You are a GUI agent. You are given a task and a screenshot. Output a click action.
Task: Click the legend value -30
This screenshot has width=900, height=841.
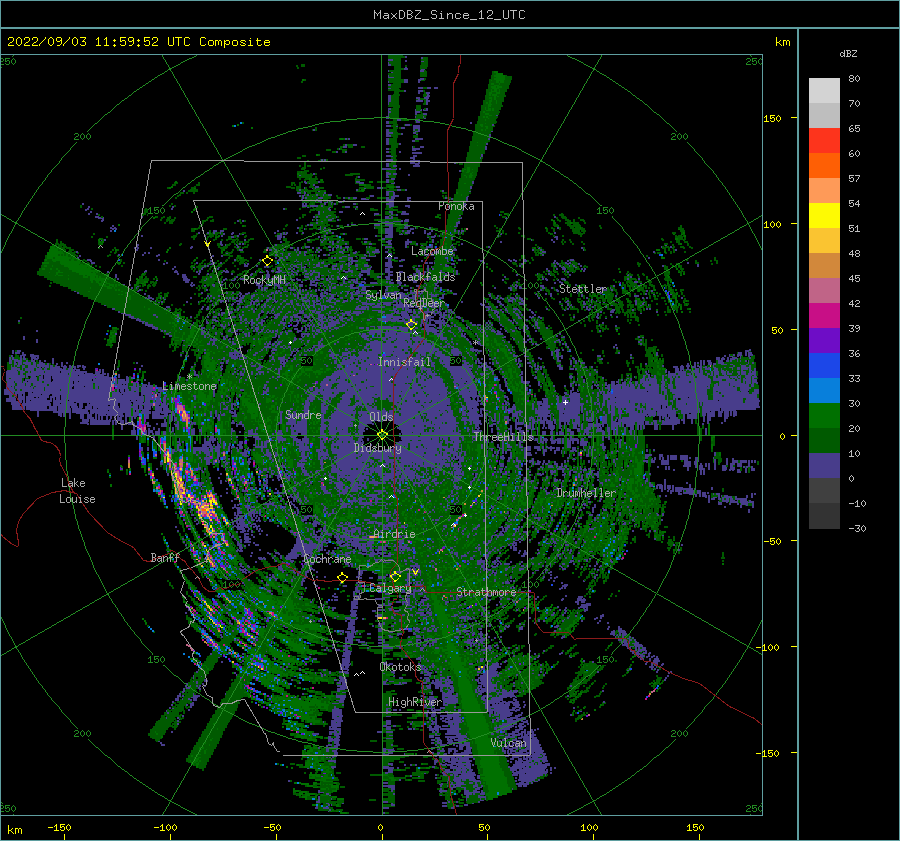click(857, 528)
